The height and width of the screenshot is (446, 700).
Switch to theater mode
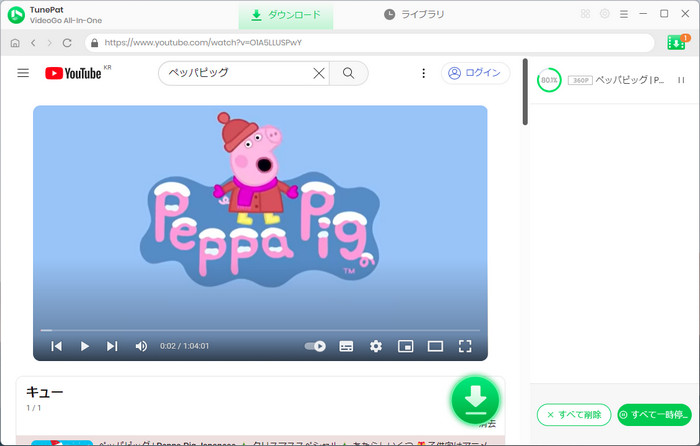435,346
